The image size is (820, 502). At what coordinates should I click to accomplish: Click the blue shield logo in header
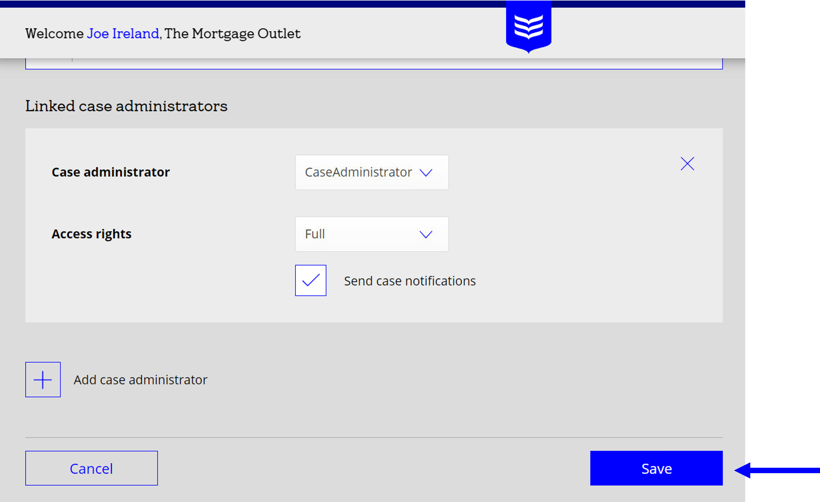(528, 27)
